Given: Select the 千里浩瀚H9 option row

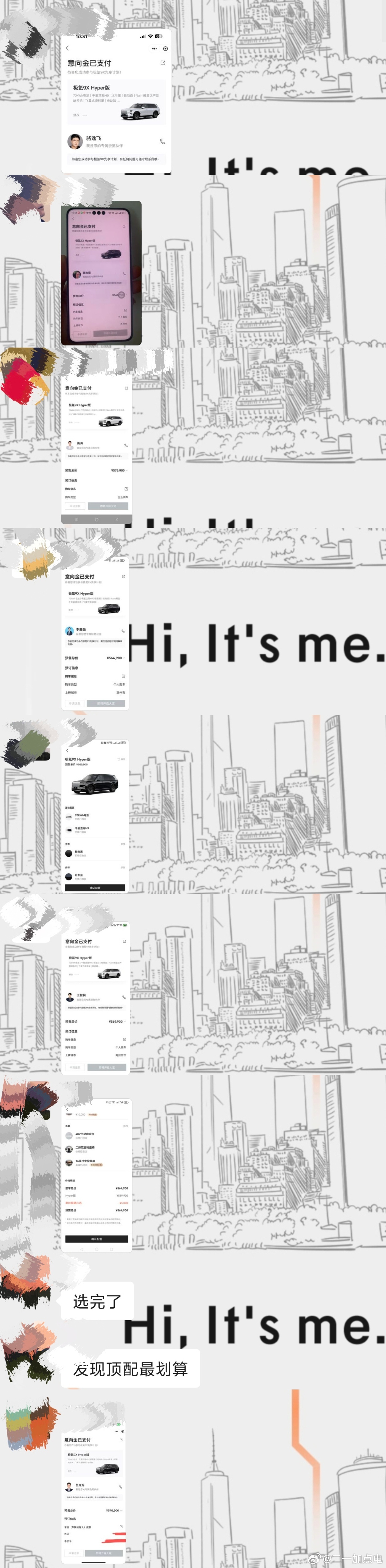Looking at the screenshot, I should 95,830.
